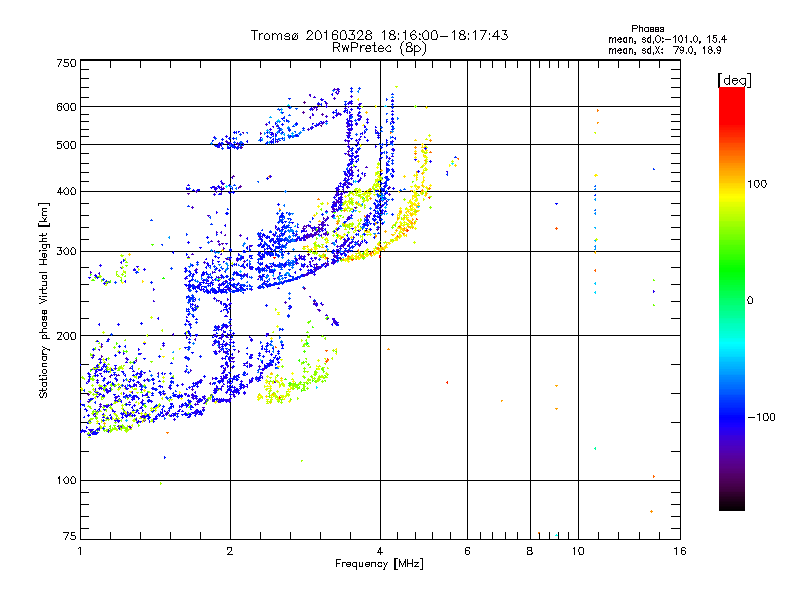Viewport: 800px width, 600px height.
Task: Click the y-axis tick label '400'
Action: click(x=67, y=192)
